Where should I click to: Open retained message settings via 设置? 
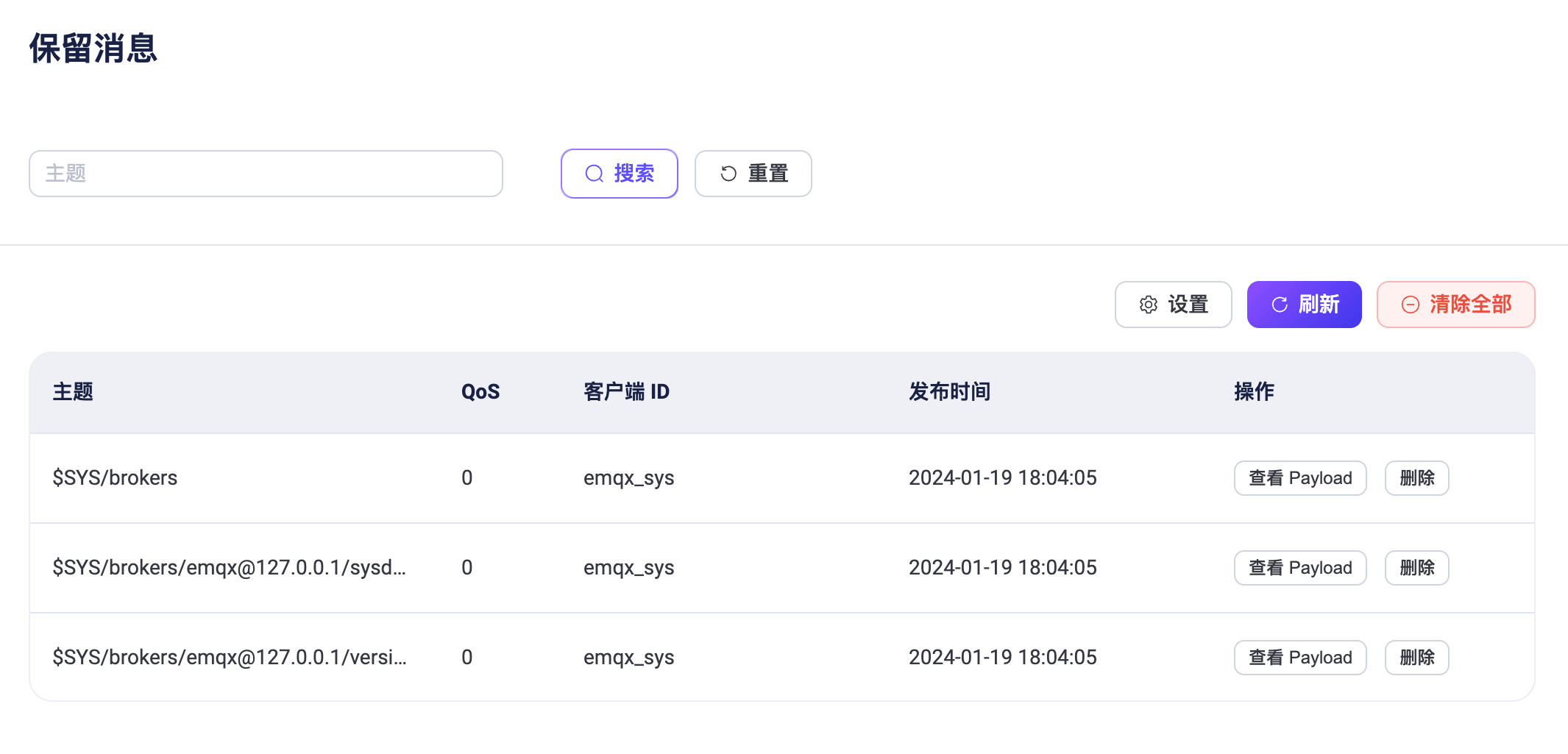pyautogui.click(x=1173, y=304)
